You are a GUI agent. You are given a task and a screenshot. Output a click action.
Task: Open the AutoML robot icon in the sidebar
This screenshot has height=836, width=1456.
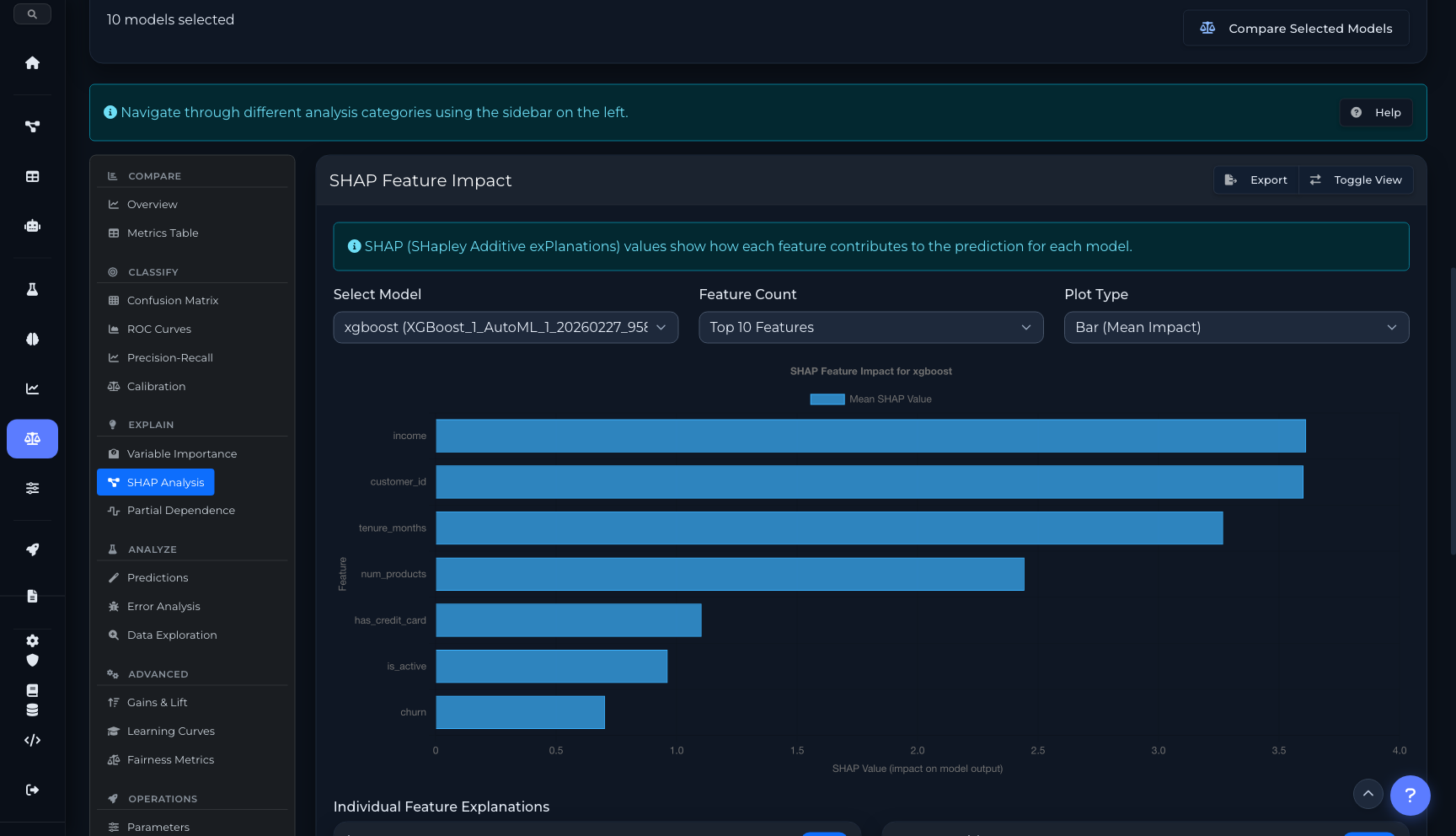pos(32,225)
